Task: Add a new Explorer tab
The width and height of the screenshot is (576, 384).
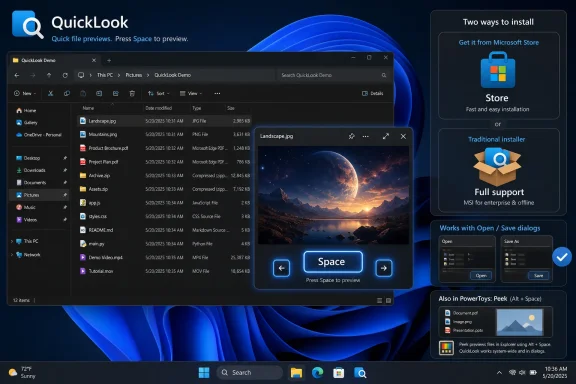Action: pos(109,60)
